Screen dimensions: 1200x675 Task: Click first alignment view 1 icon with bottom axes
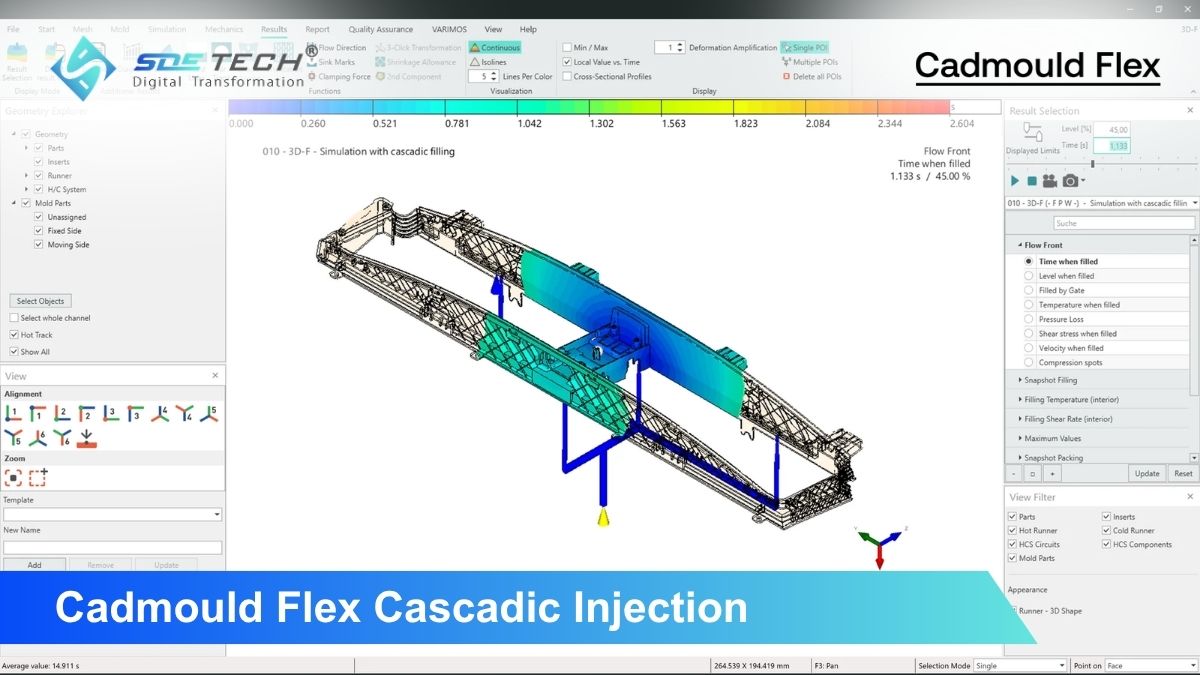point(13,413)
